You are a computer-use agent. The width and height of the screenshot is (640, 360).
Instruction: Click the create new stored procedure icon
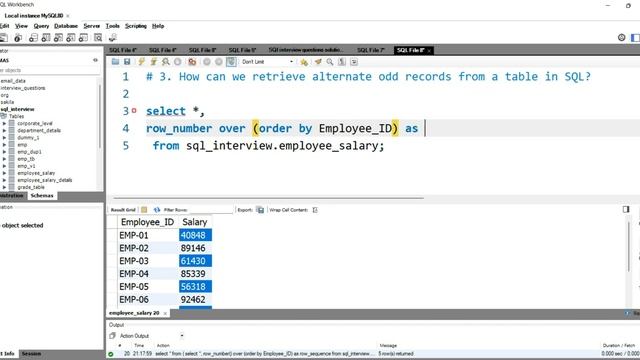(x=71, y=38)
